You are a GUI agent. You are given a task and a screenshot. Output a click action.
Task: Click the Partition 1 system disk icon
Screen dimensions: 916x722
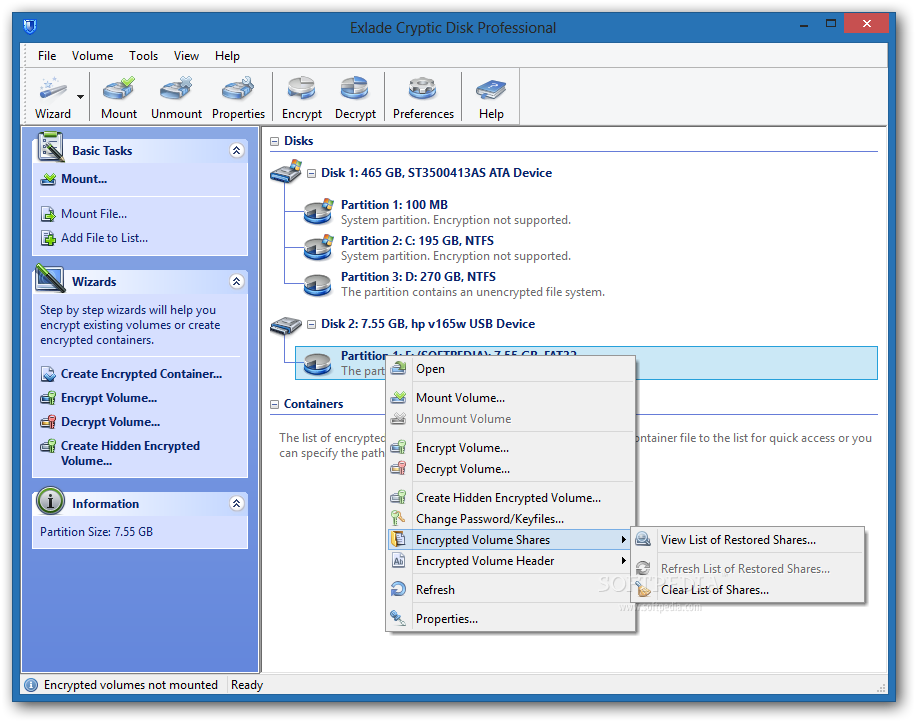coord(318,211)
